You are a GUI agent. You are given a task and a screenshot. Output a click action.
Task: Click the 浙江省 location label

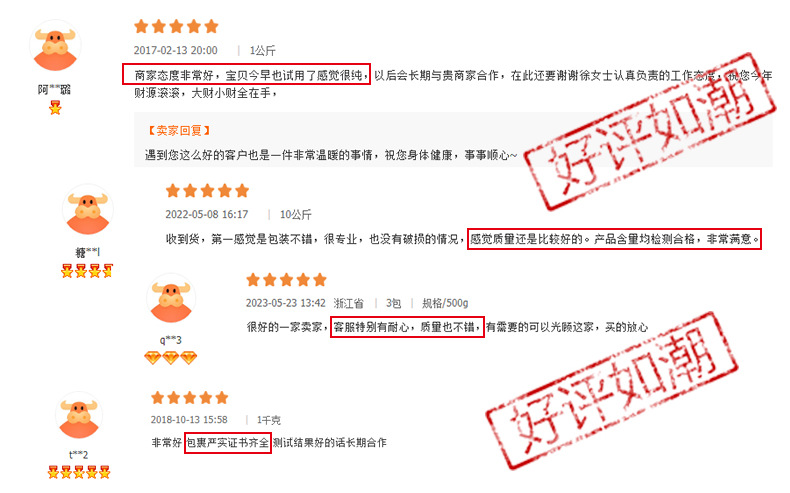coord(348,303)
